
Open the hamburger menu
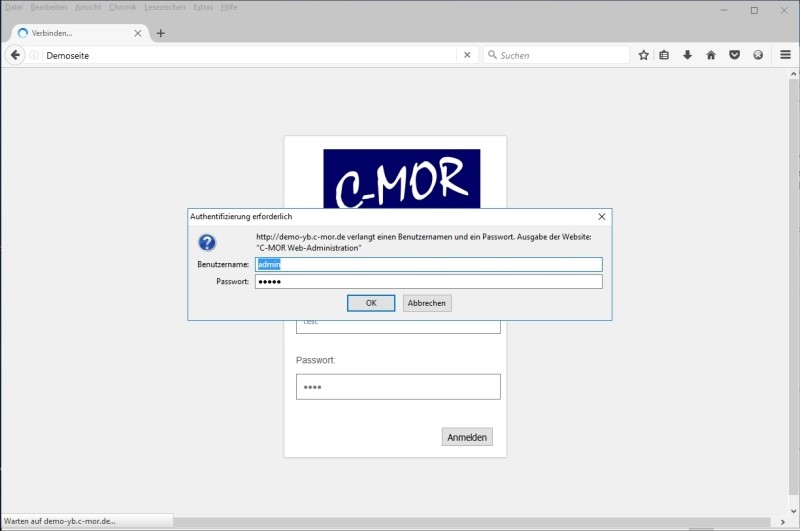[x=785, y=55]
